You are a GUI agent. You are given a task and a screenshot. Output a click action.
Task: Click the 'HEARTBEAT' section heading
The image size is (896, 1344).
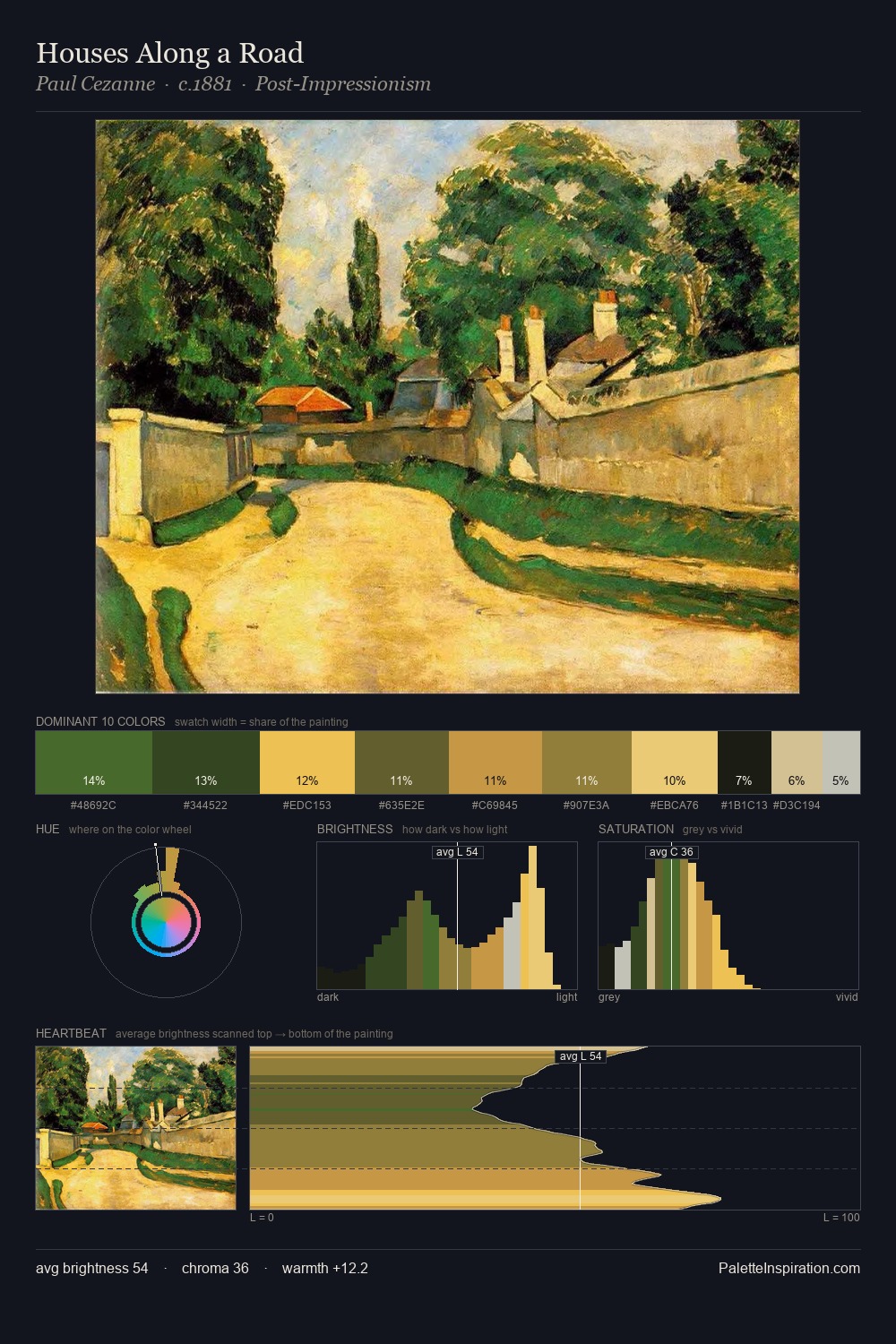click(x=71, y=1033)
